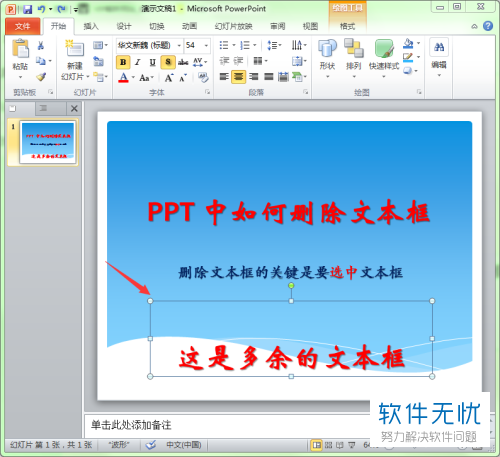Click the Distributed alignment icon
This screenshot has width=500, height=457.
pyautogui.click(x=283, y=77)
